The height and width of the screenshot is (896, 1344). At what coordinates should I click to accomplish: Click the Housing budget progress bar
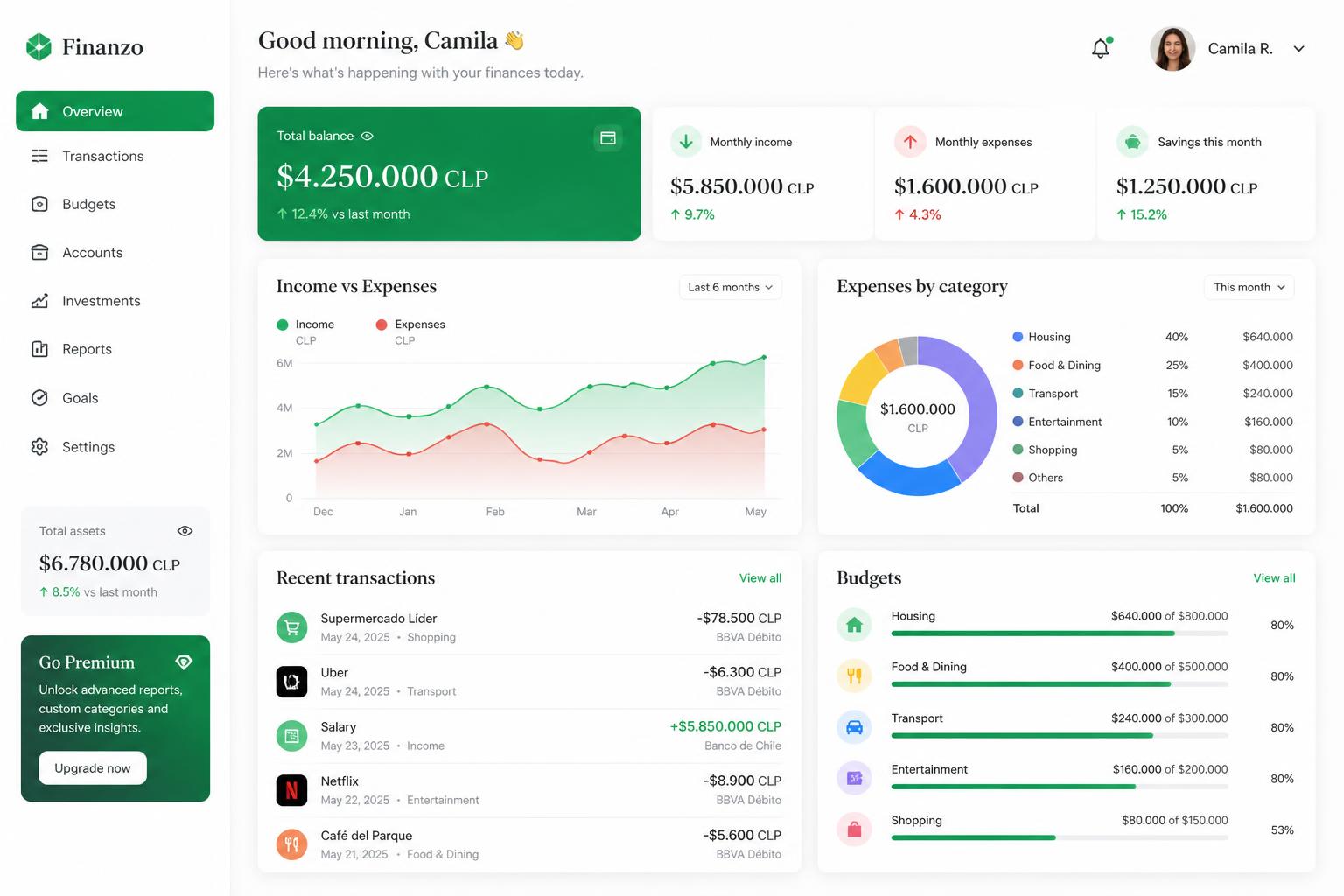[x=1060, y=633]
